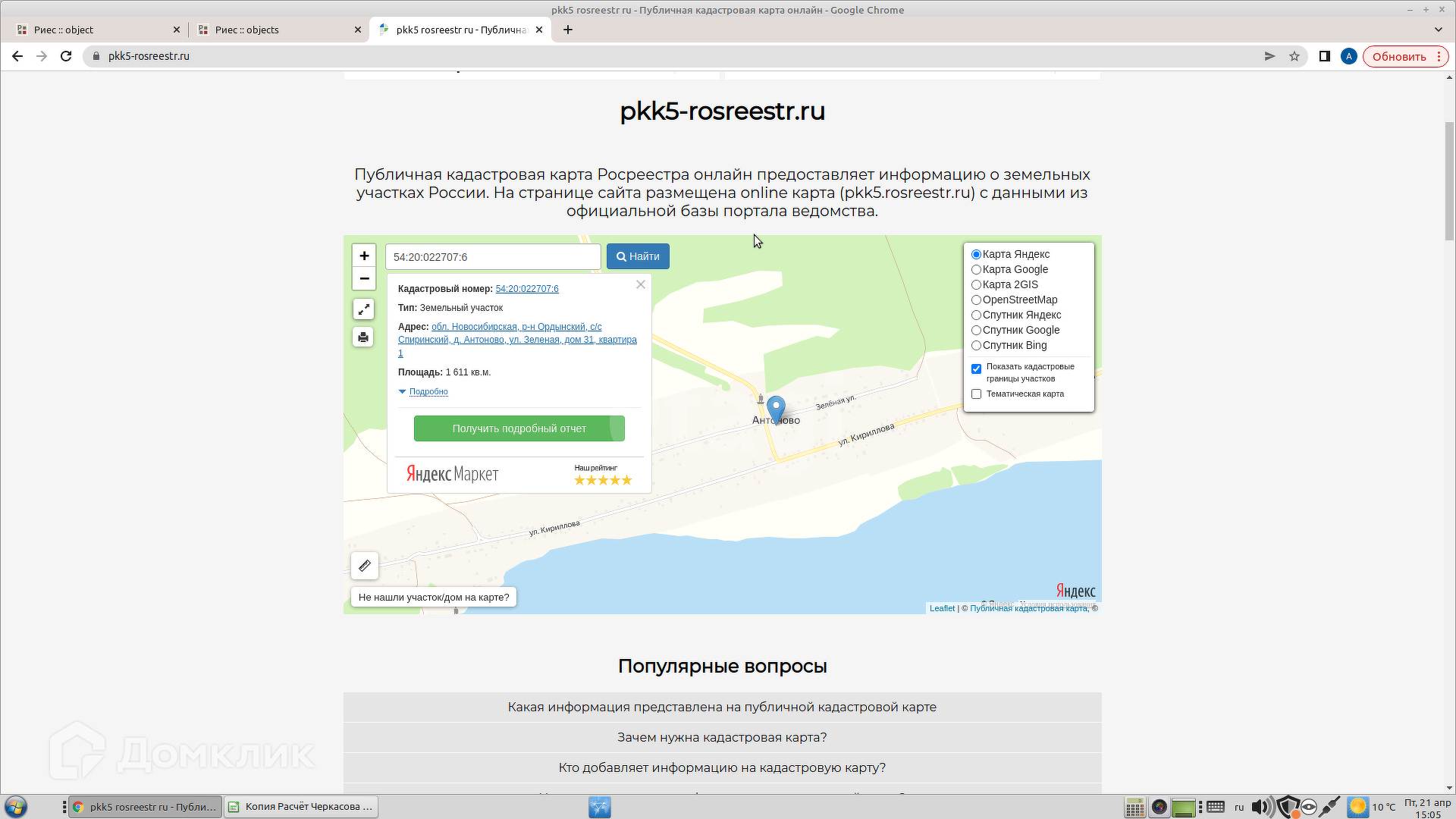Enable Тематическая карта checkbox

pyautogui.click(x=977, y=394)
